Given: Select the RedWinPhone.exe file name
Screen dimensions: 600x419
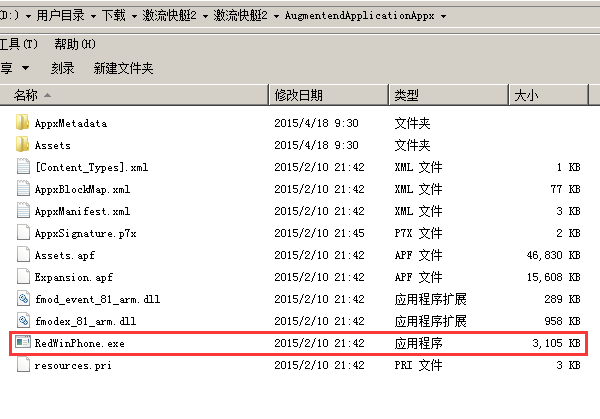Looking at the screenshot, I should (x=79, y=343).
